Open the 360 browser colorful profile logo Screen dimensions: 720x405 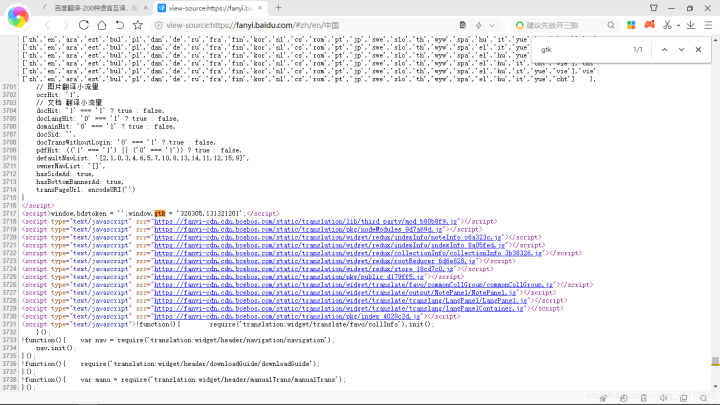tap(18, 17)
